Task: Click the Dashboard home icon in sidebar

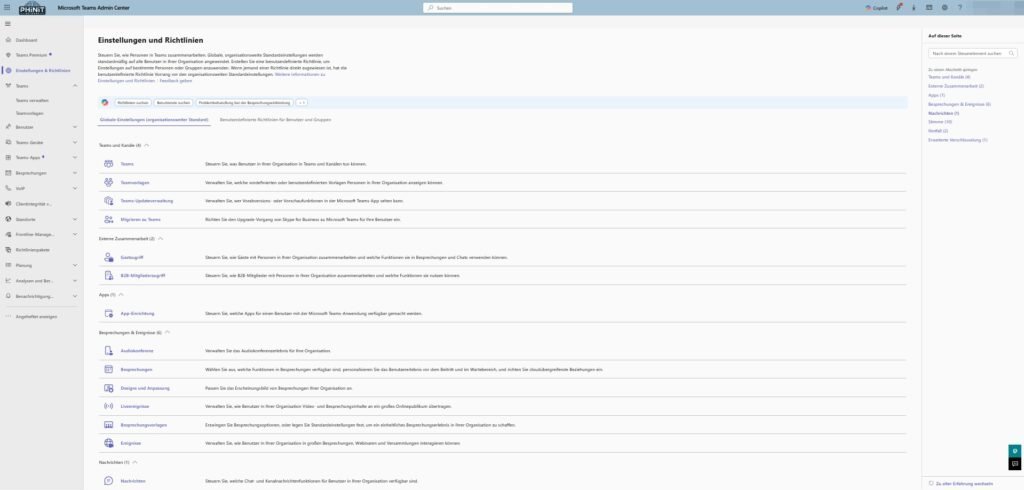Action: point(8,39)
